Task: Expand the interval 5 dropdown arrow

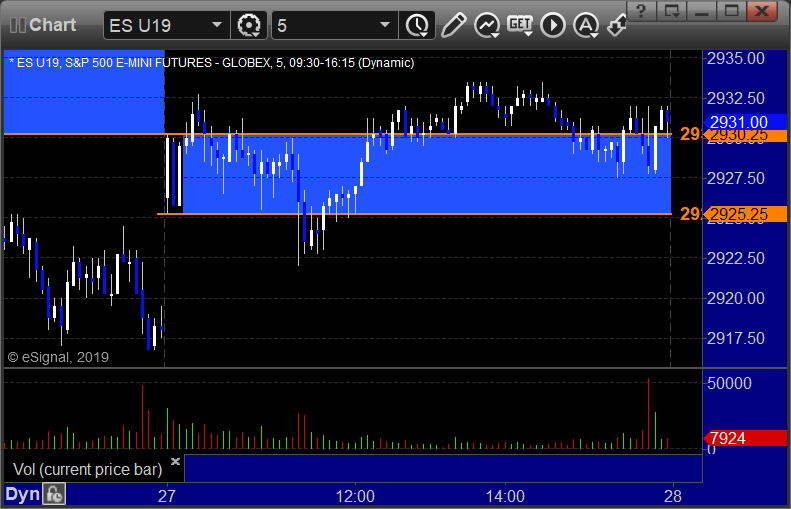Action: click(385, 25)
